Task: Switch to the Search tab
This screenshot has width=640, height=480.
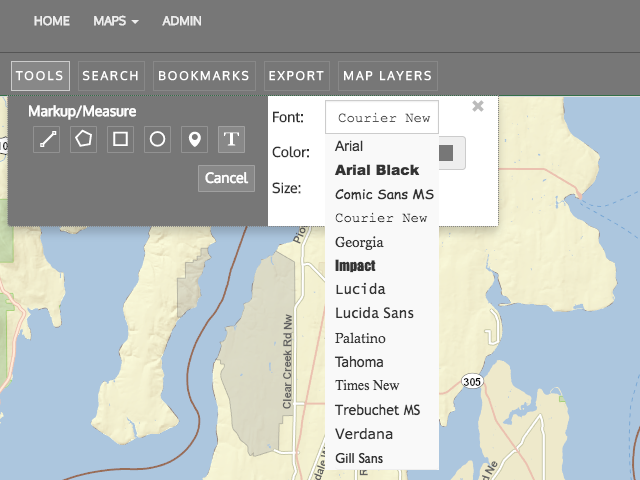Action: pyautogui.click(x=110, y=76)
